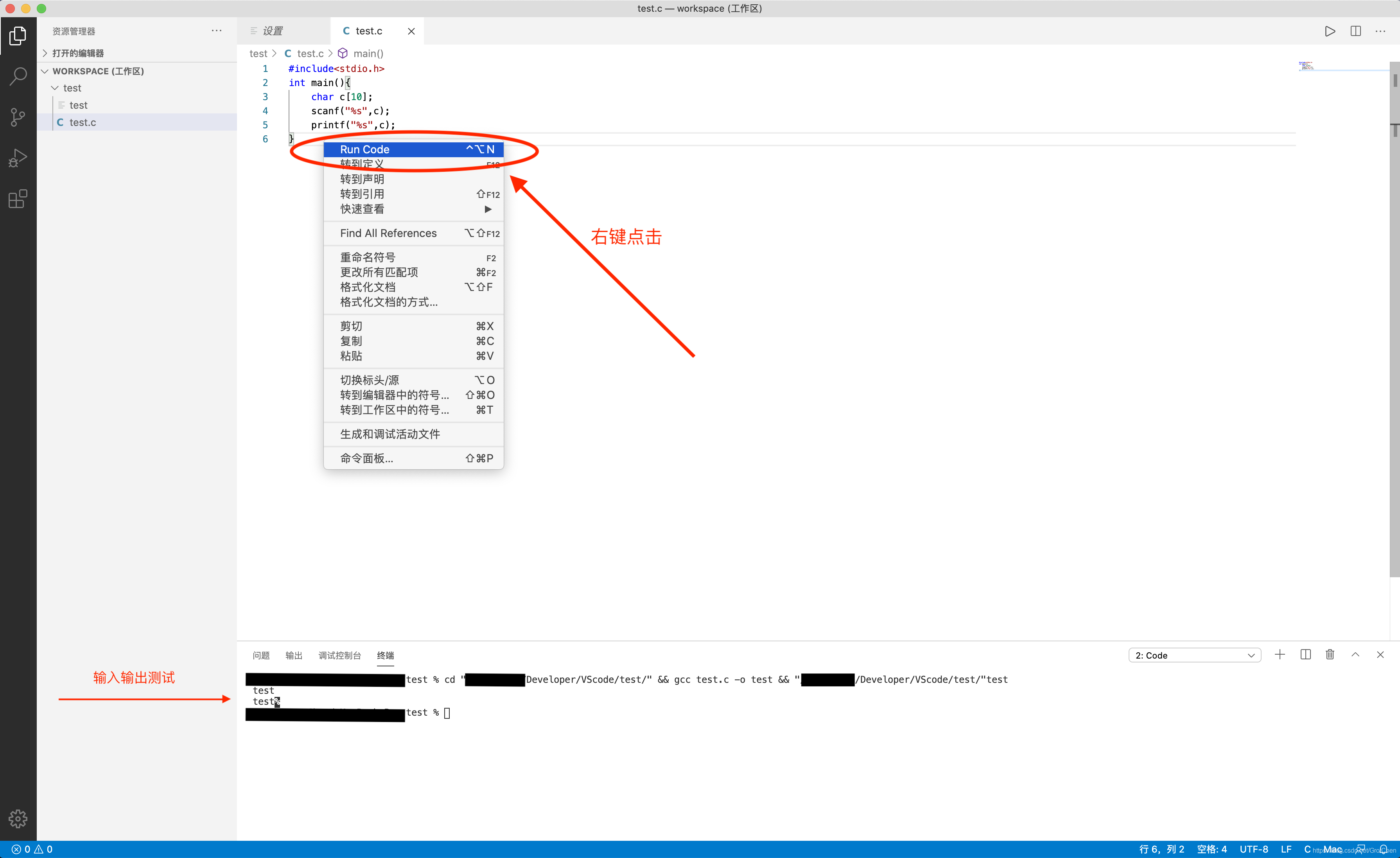Click UTF-8 encoding in status bar

point(1254,849)
